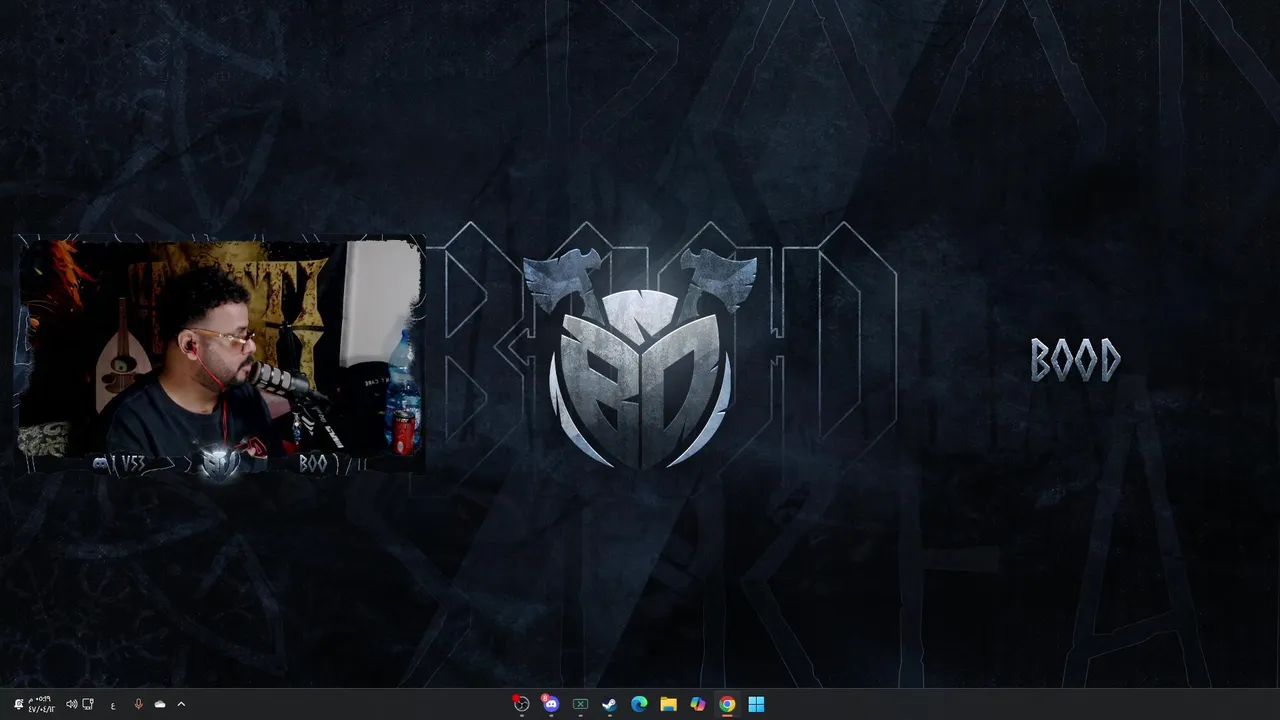Viewport: 1280px width, 720px height.
Task: Open the green X app on taskbar
Action: (x=580, y=704)
